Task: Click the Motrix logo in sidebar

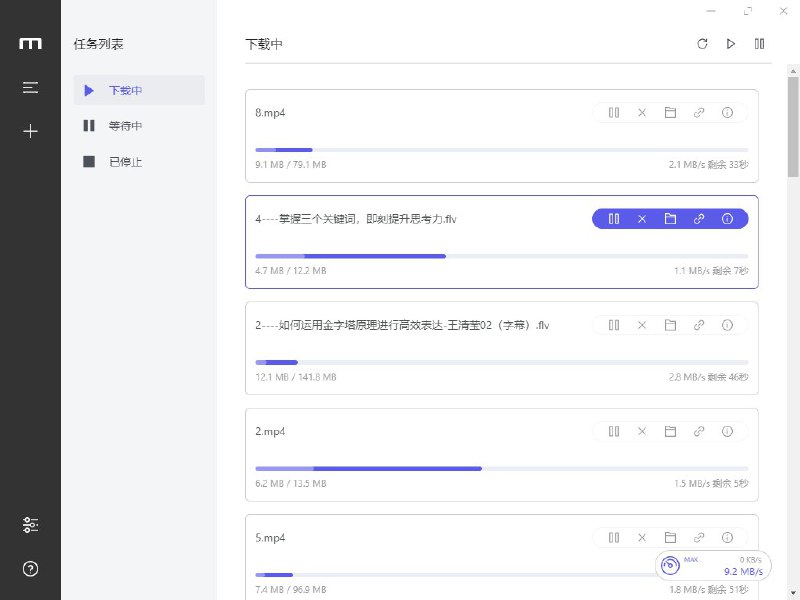Action: pyautogui.click(x=30, y=43)
